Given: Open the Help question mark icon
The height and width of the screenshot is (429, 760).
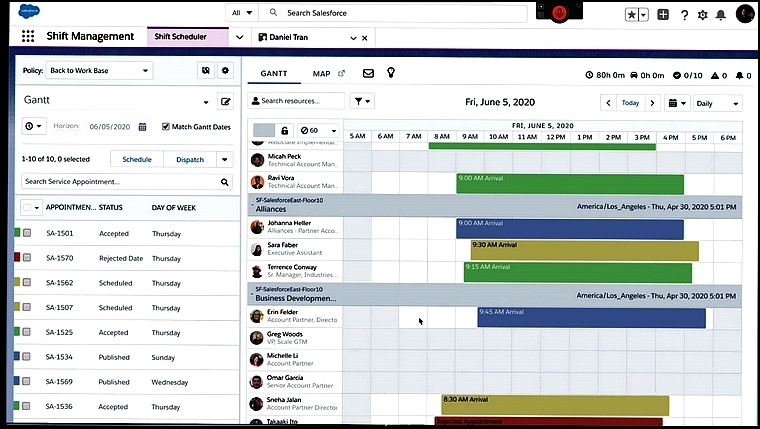Looking at the screenshot, I should 684,15.
